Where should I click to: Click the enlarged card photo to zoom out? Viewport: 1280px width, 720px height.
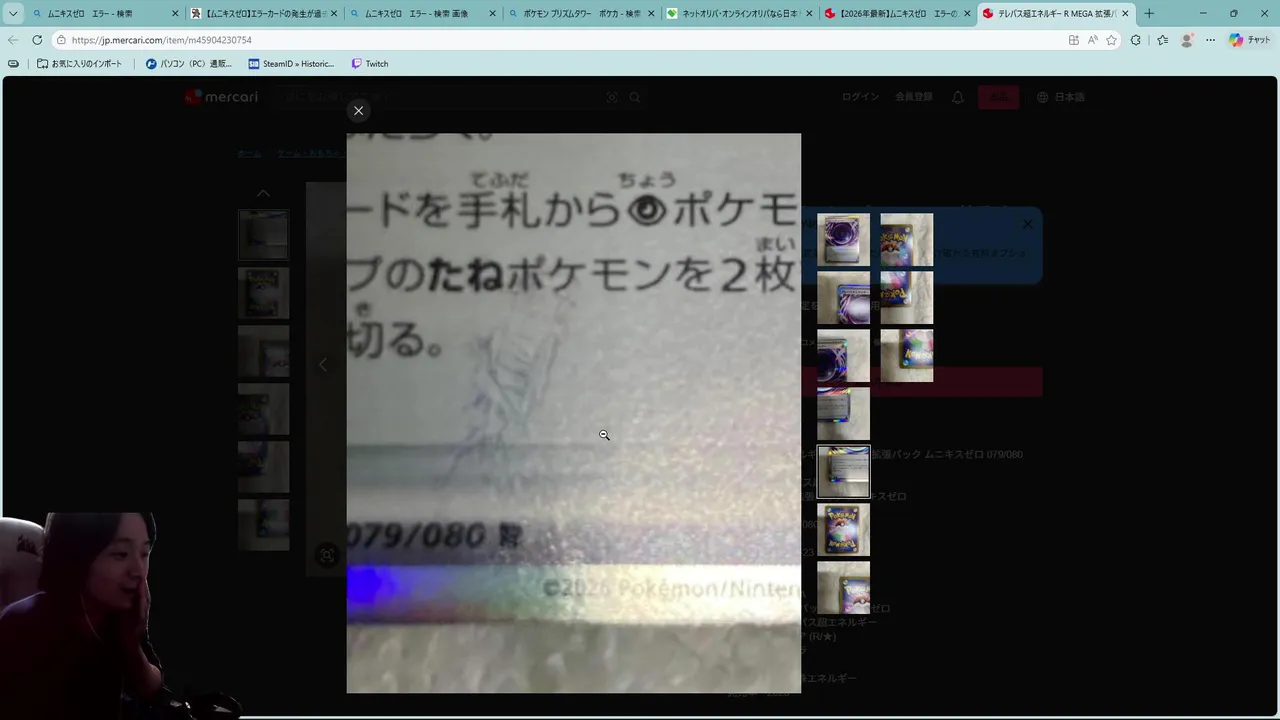573,413
